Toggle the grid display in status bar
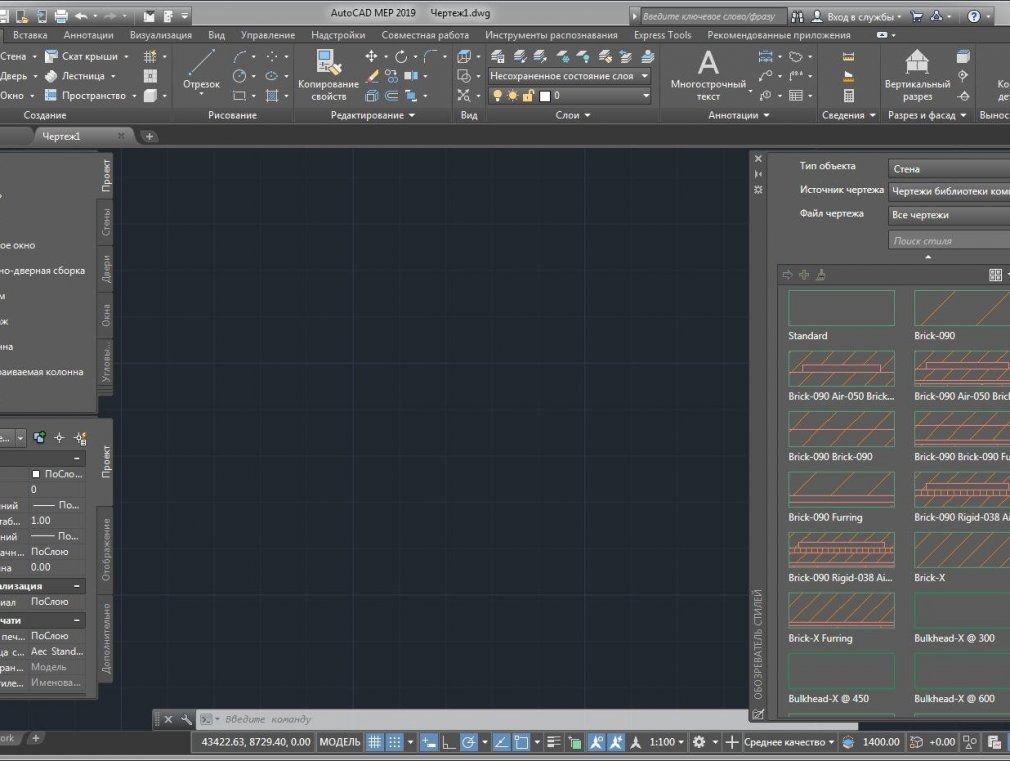 [374, 742]
